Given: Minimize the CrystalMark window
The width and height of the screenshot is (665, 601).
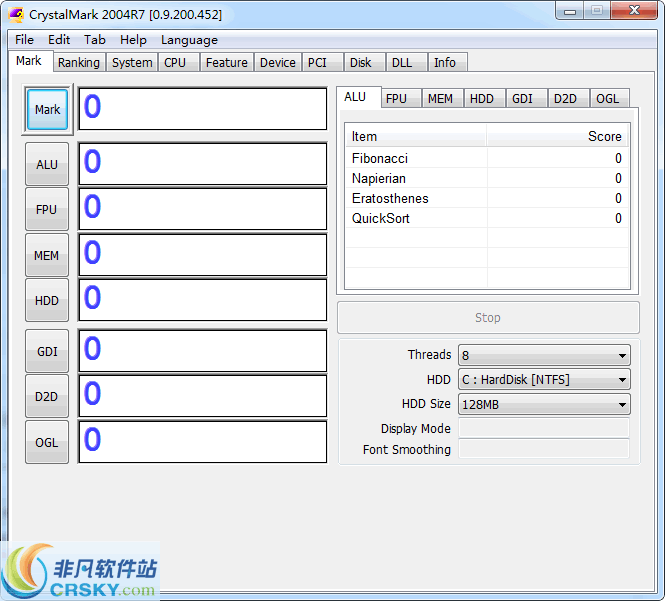Looking at the screenshot, I should [x=570, y=11].
